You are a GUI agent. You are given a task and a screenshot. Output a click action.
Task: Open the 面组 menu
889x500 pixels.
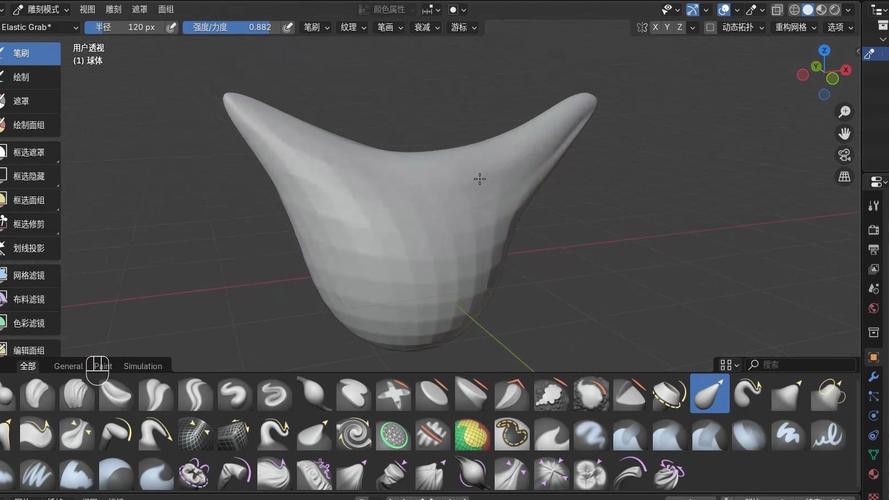pyautogui.click(x=166, y=10)
